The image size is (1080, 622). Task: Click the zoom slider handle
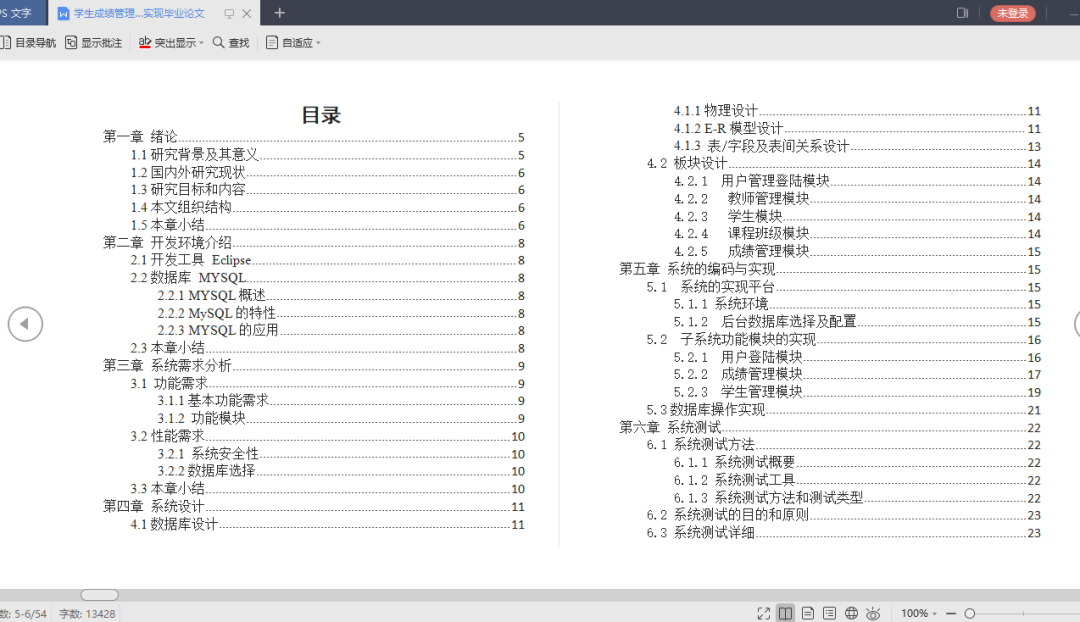click(x=970, y=613)
